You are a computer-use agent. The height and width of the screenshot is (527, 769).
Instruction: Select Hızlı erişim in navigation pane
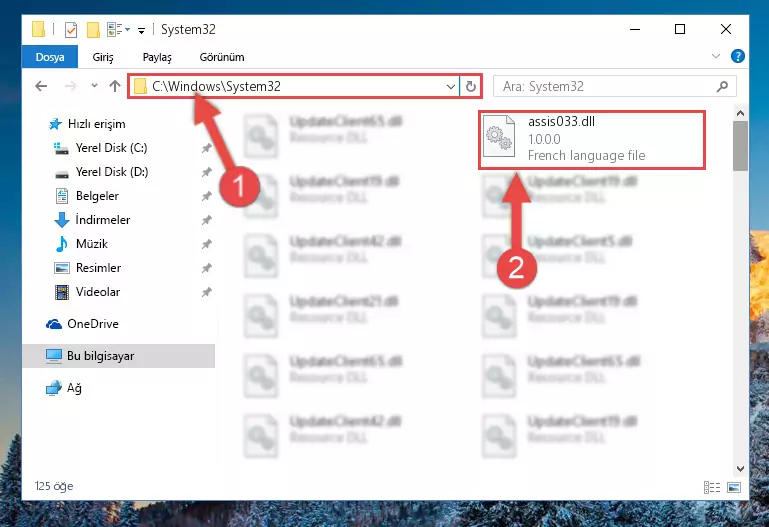click(x=96, y=124)
